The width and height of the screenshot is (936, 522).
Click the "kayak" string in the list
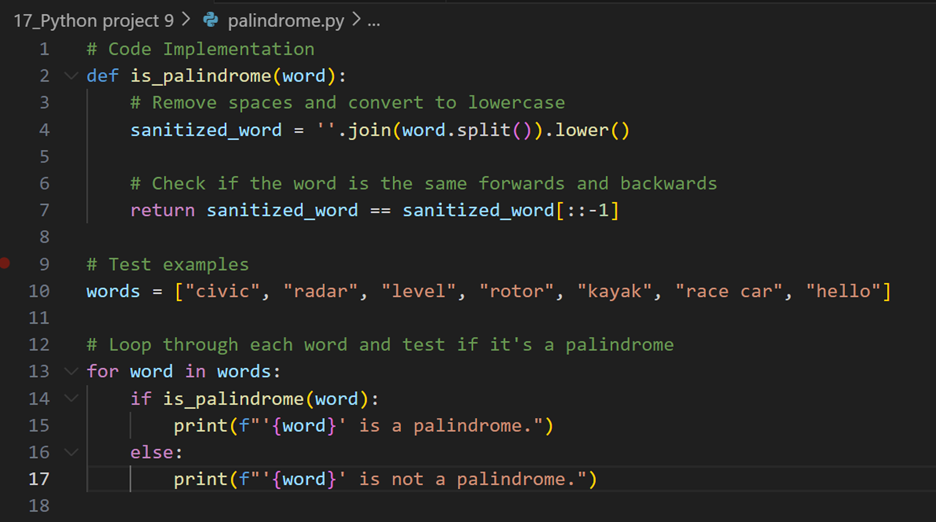tap(615, 291)
